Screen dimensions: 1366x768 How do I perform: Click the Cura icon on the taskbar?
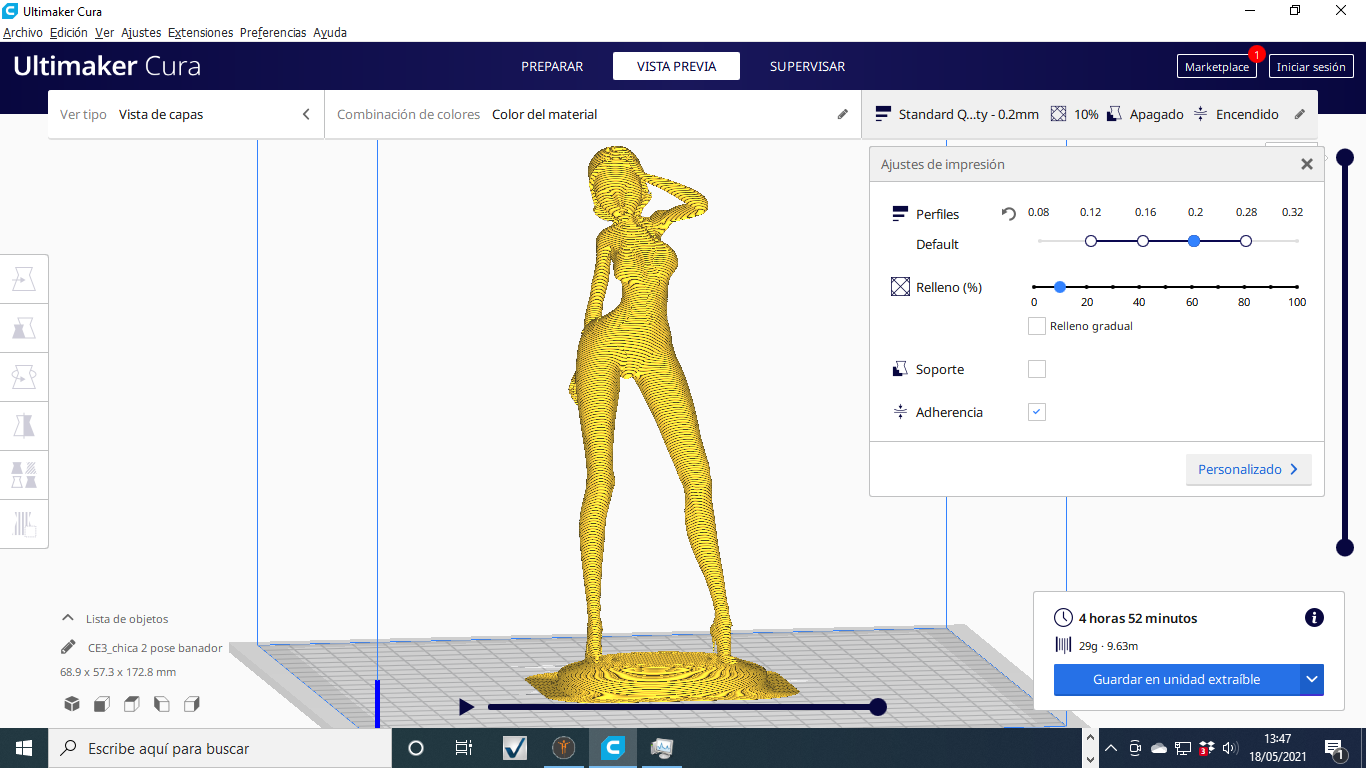tap(613, 748)
